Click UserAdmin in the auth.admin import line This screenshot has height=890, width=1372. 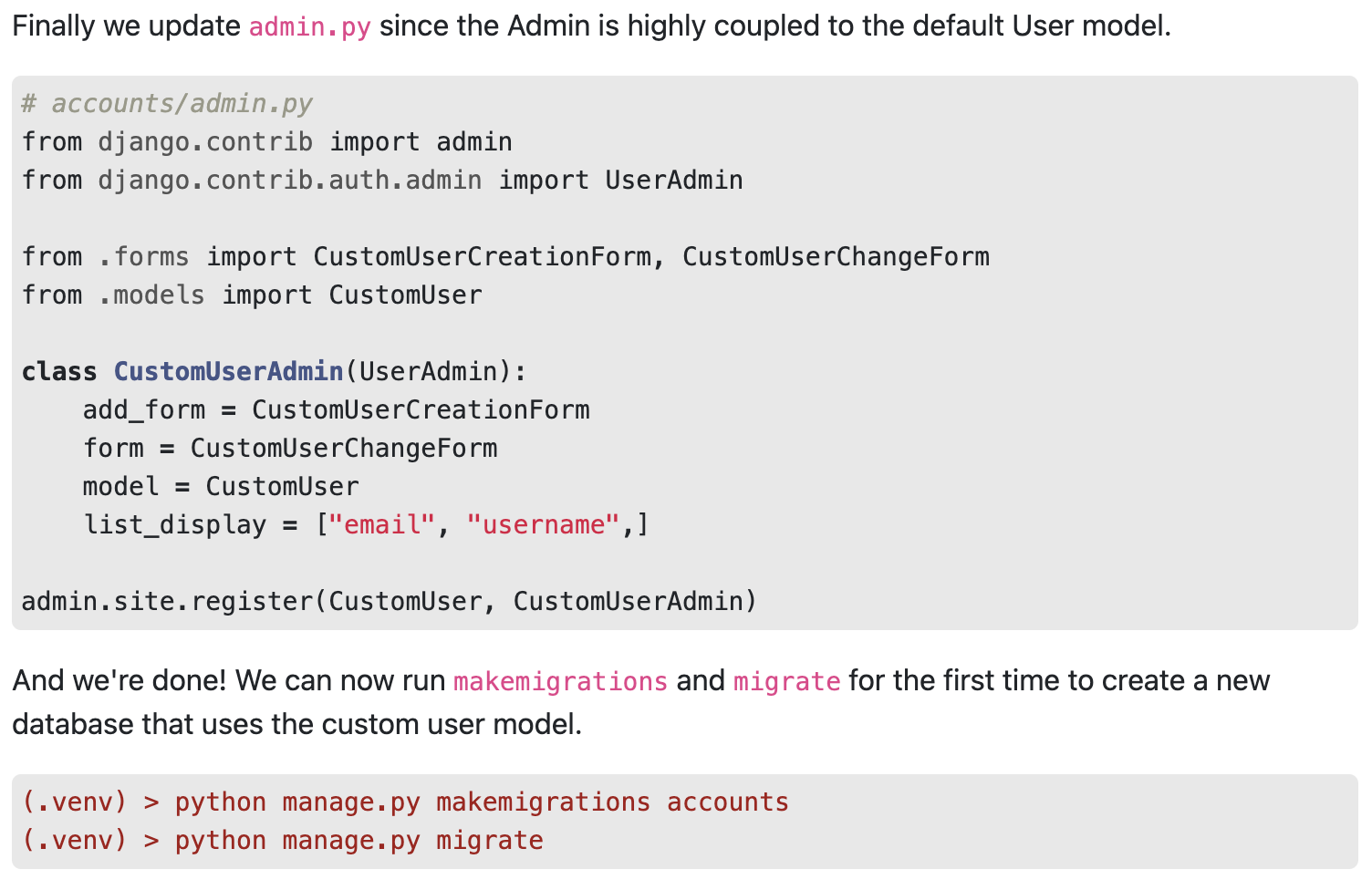point(673,181)
